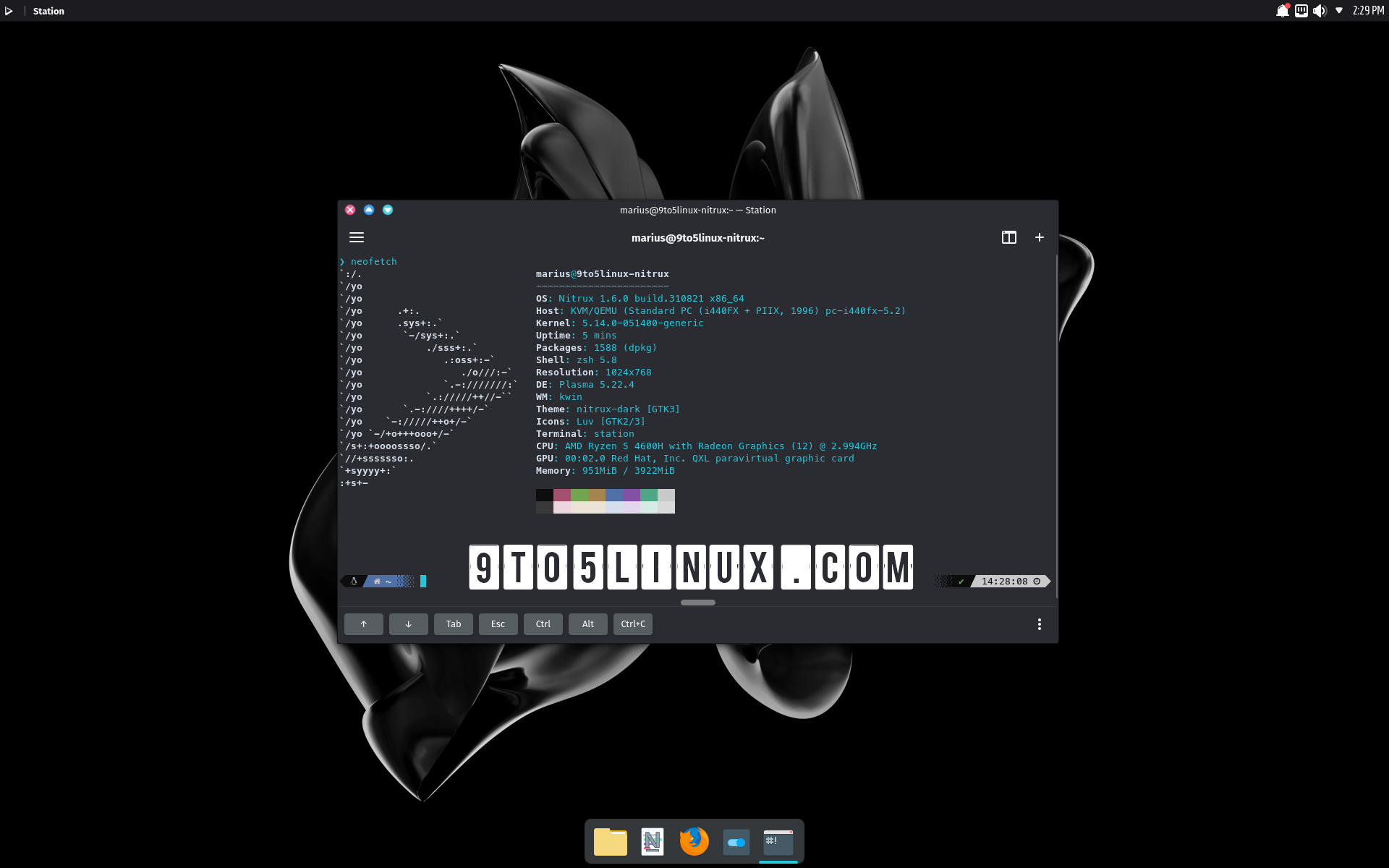Open the launcher arrow in top panel
Viewport: 1389px width, 868px height.
tap(9, 11)
